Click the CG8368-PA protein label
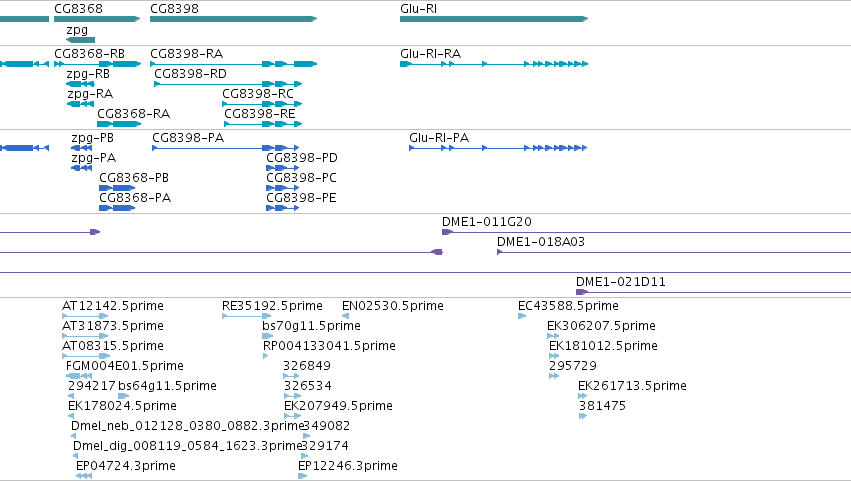 pos(135,198)
